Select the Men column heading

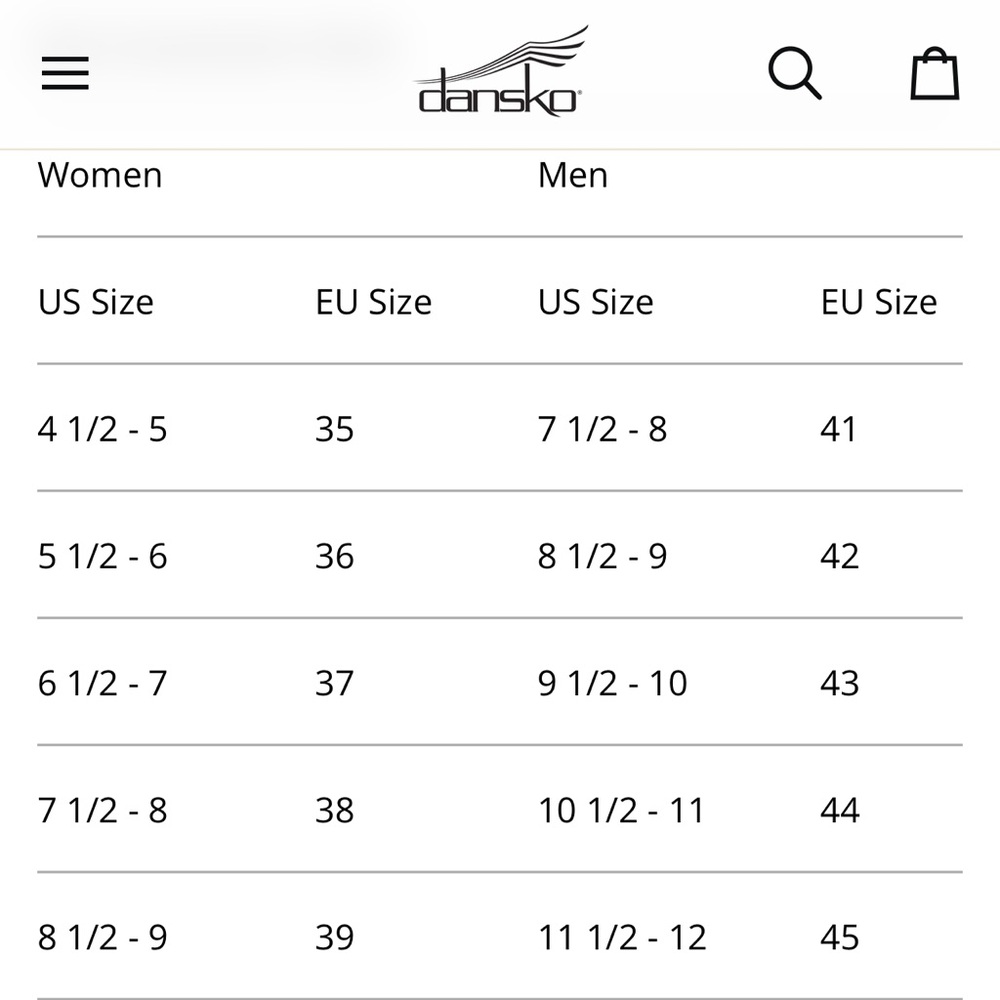pyautogui.click(x=573, y=175)
